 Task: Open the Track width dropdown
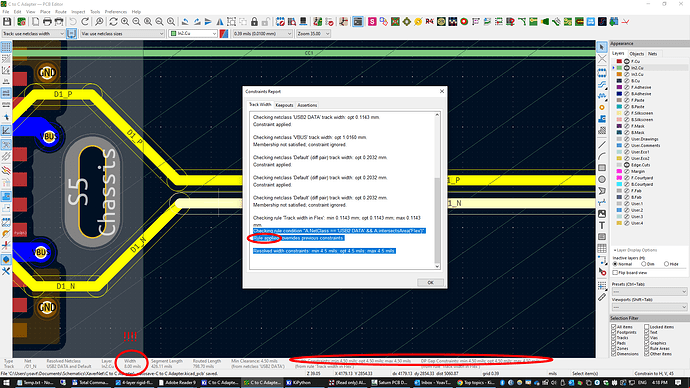point(33,33)
